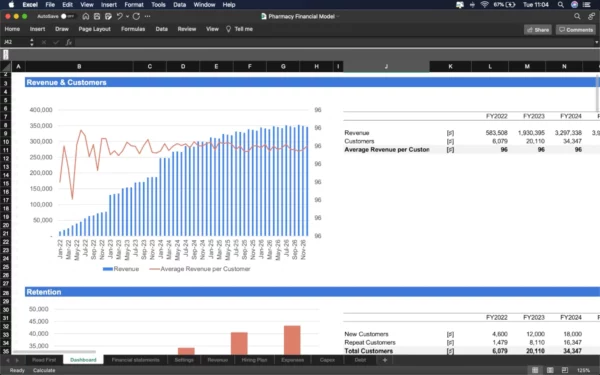
Task: Click the previous sheet navigation arrow
Action: coord(7,360)
